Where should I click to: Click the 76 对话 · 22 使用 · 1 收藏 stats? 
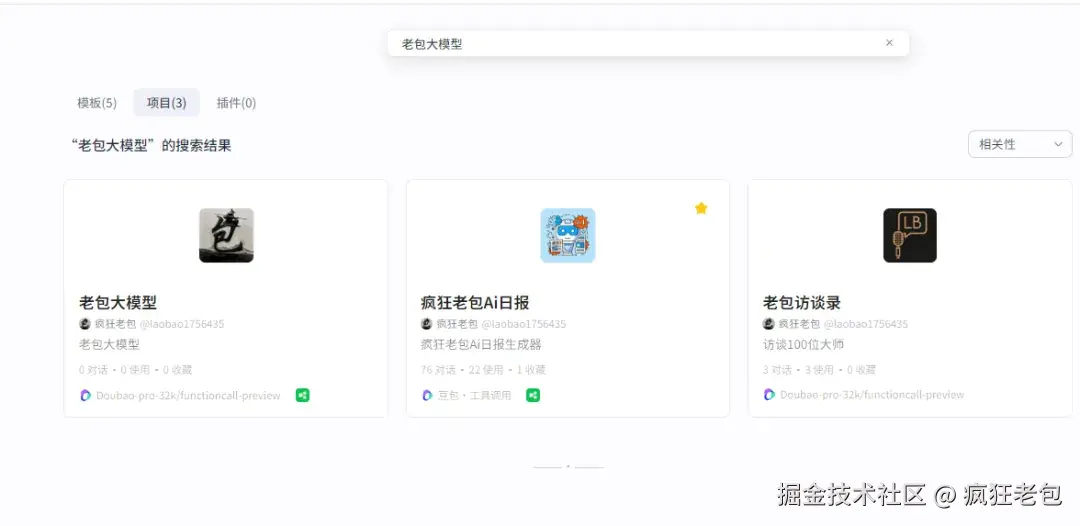pyautogui.click(x=483, y=370)
